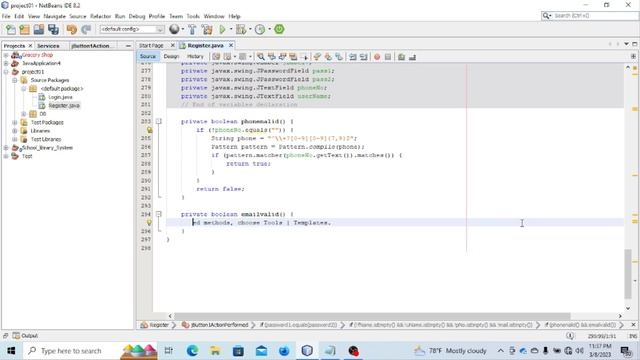Select Login.java in the project tree
The width and height of the screenshot is (640, 360).
[x=60, y=97]
